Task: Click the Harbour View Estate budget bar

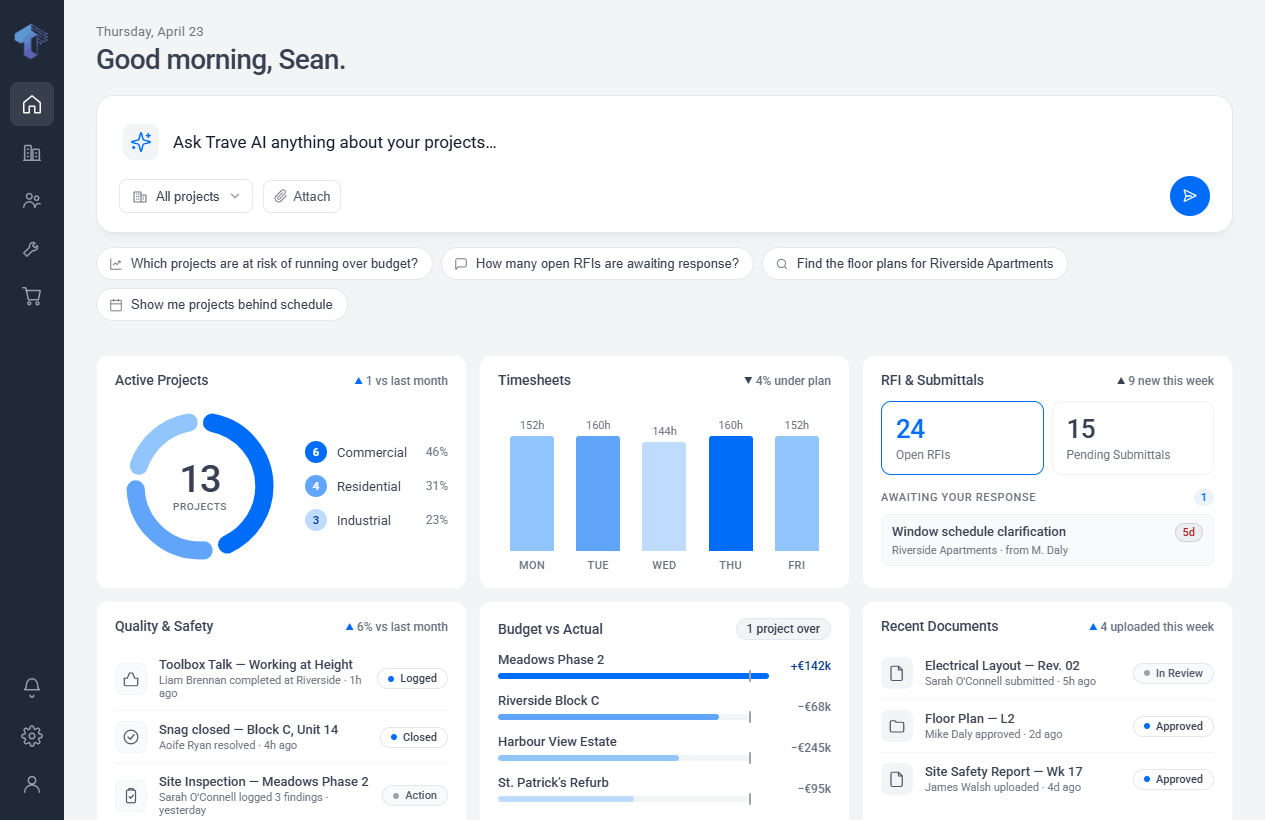Action: [x=624, y=758]
